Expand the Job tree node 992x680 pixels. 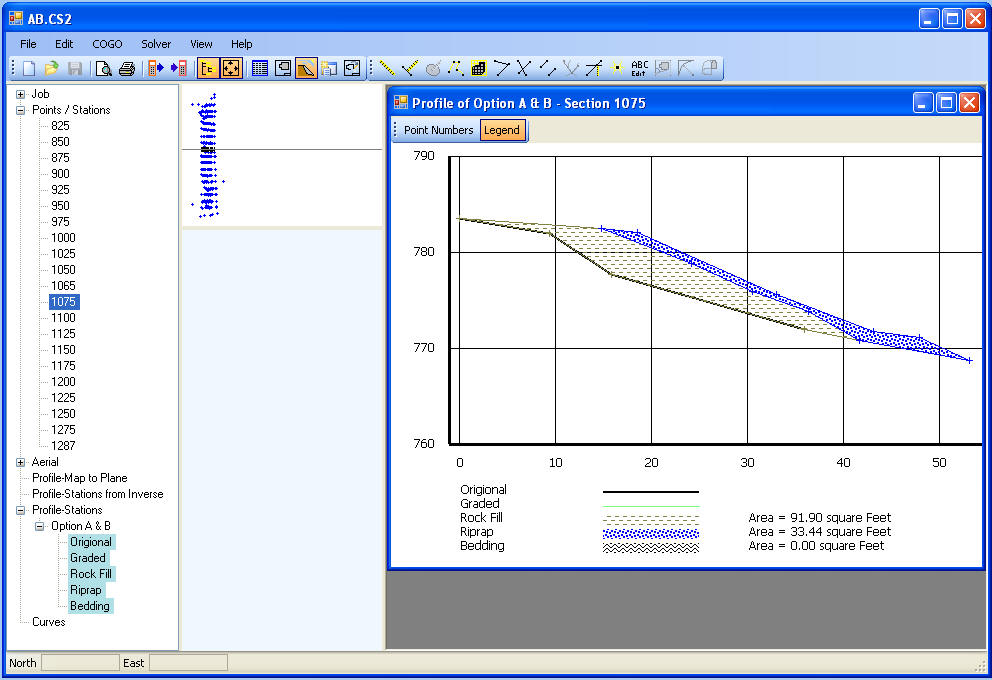[20, 94]
